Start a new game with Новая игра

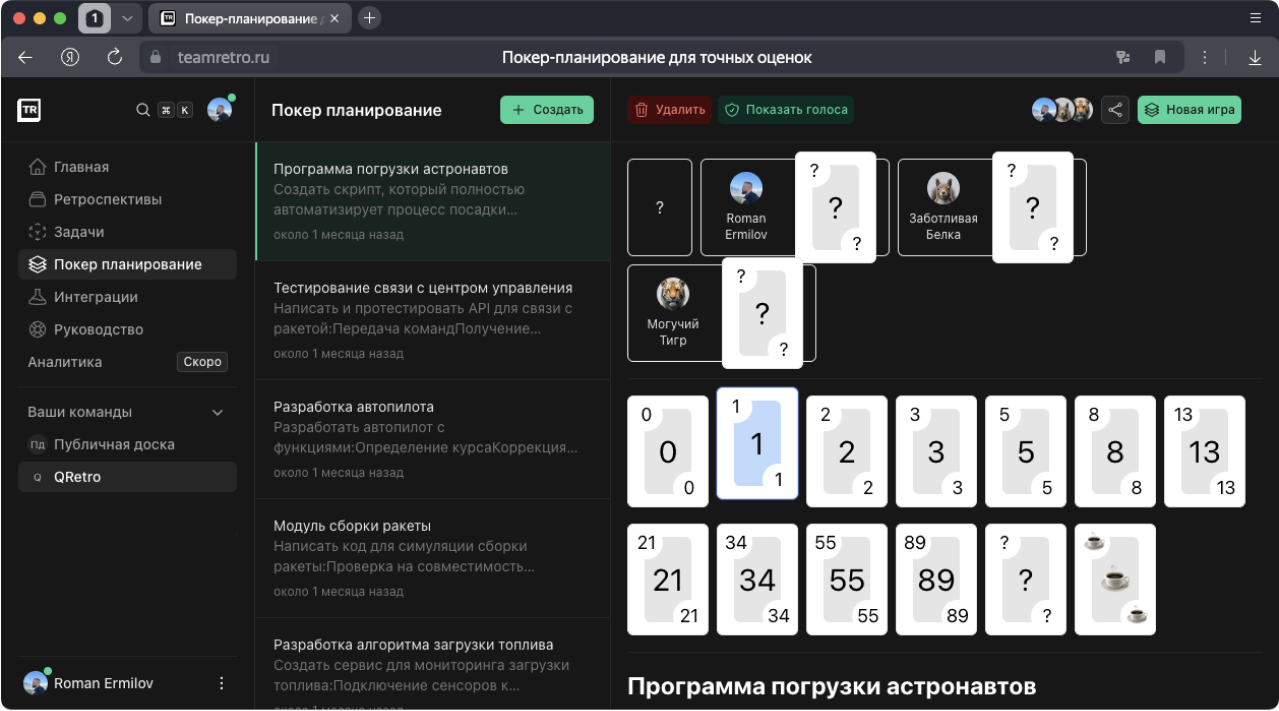click(x=1189, y=110)
